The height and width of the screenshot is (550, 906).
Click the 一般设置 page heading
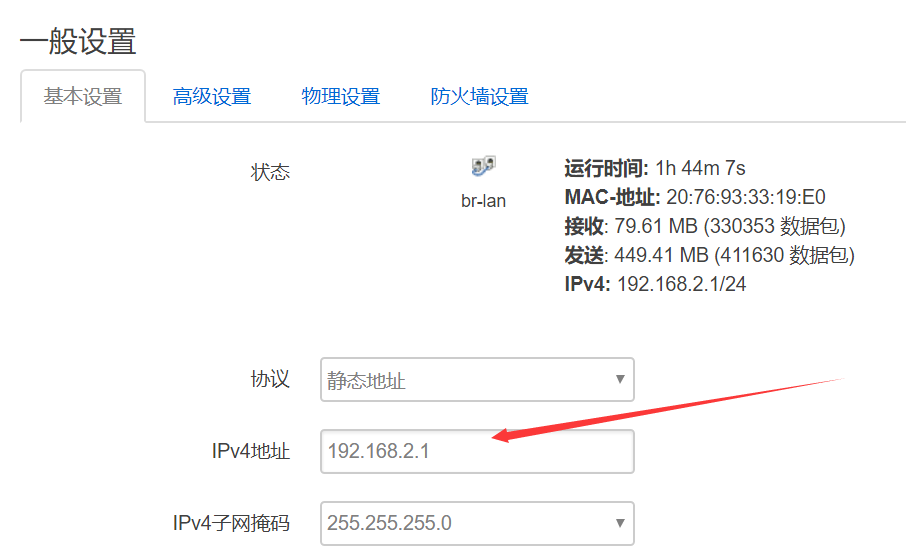(x=78, y=42)
